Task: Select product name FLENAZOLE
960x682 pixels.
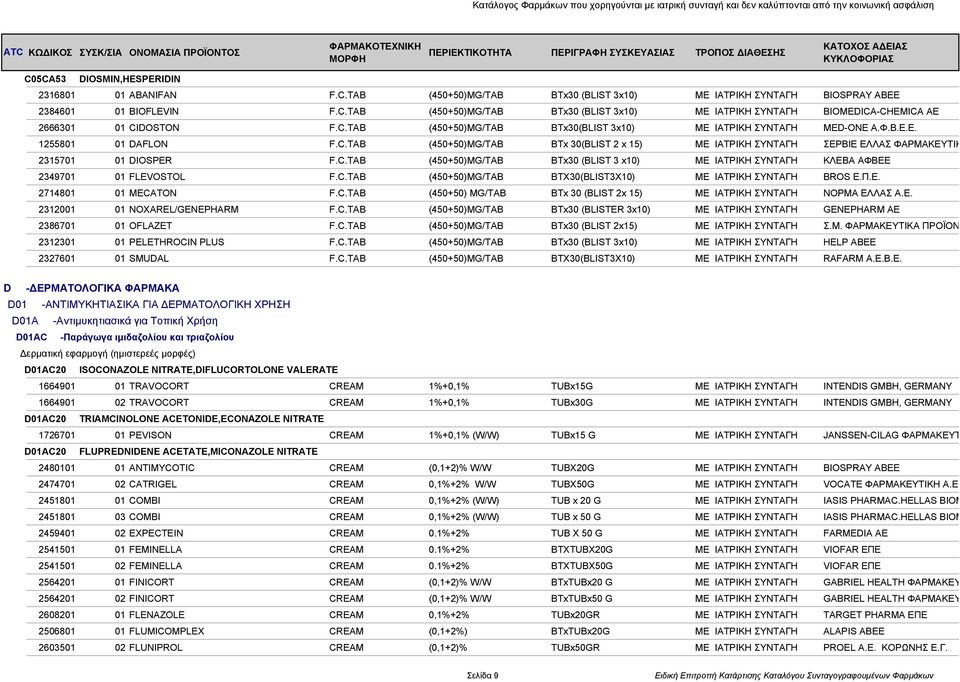Action: click(157, 615)
